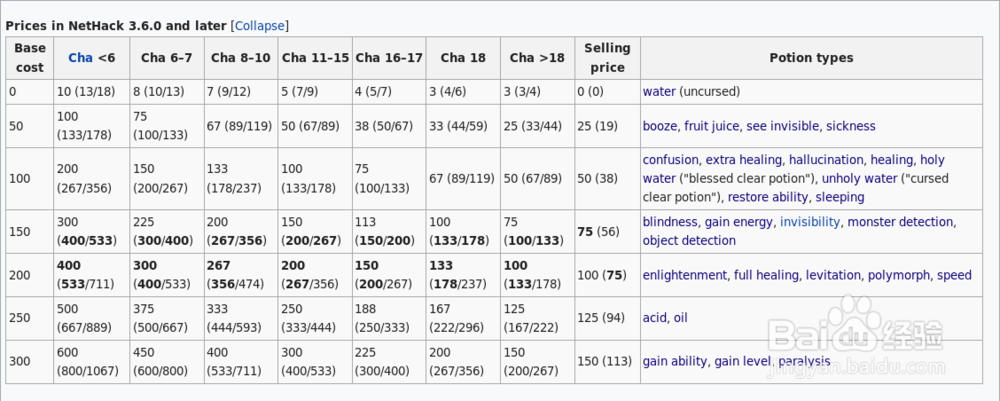This screenshot has width=1000, height=401.
Task: Click the Cha >18 column header
Action: [x=537, y=57]
